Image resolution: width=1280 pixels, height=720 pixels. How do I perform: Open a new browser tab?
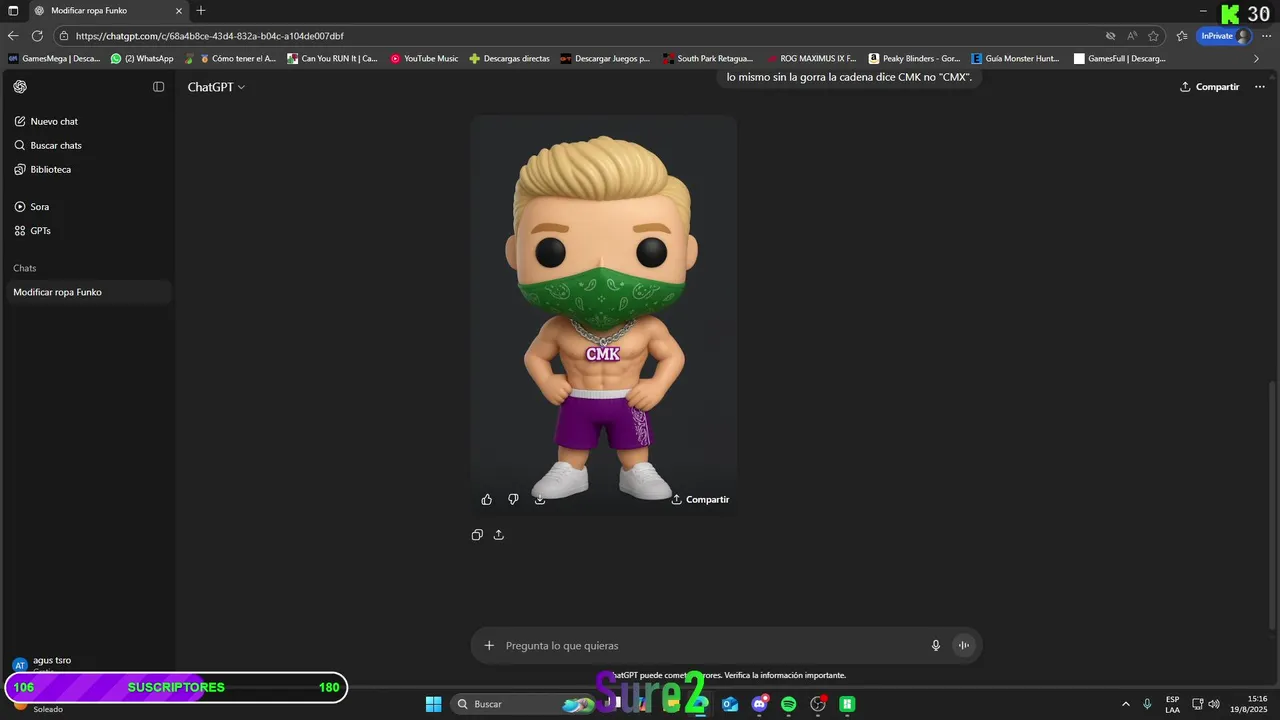(201, 10)
